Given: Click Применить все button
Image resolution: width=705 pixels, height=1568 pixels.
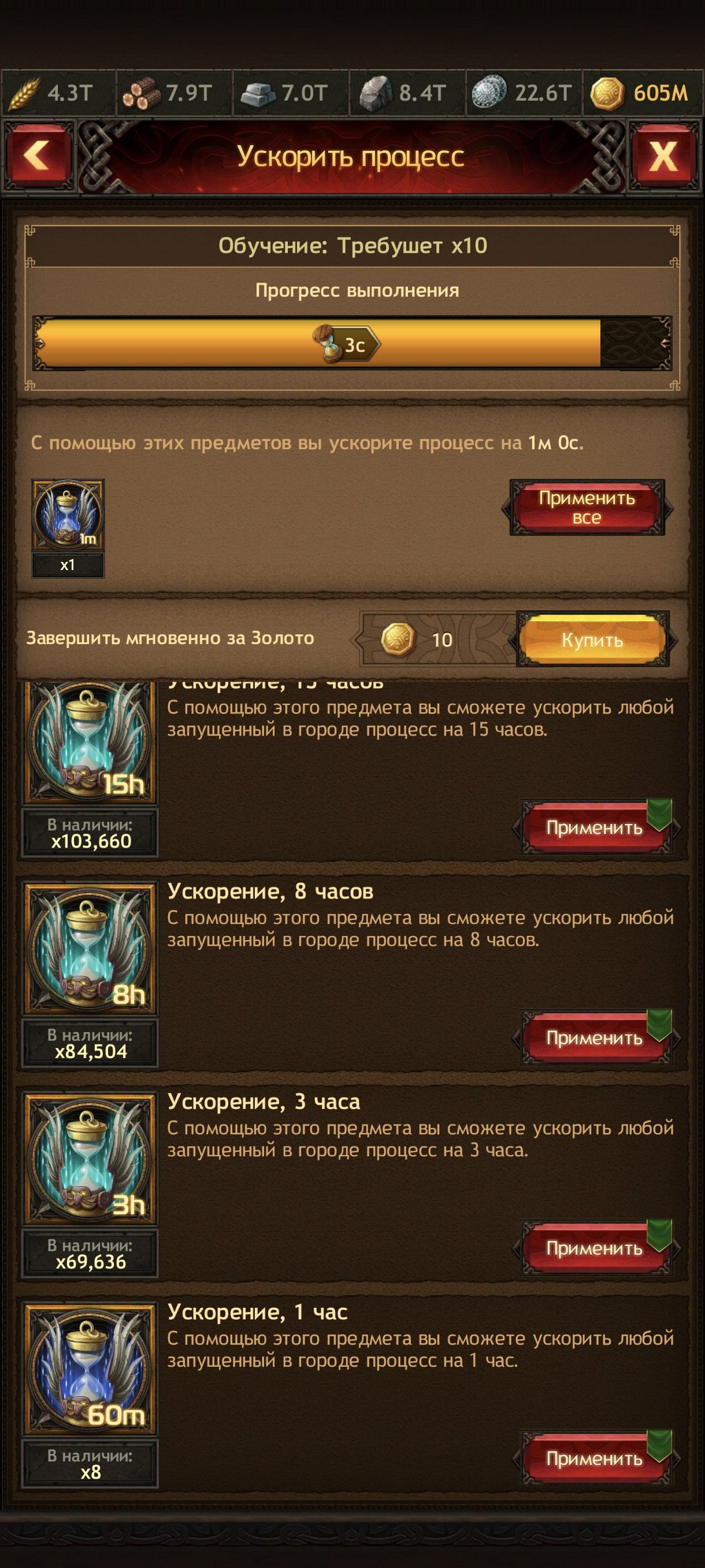Looking at the screenshot, I should (x=587, y=508).
